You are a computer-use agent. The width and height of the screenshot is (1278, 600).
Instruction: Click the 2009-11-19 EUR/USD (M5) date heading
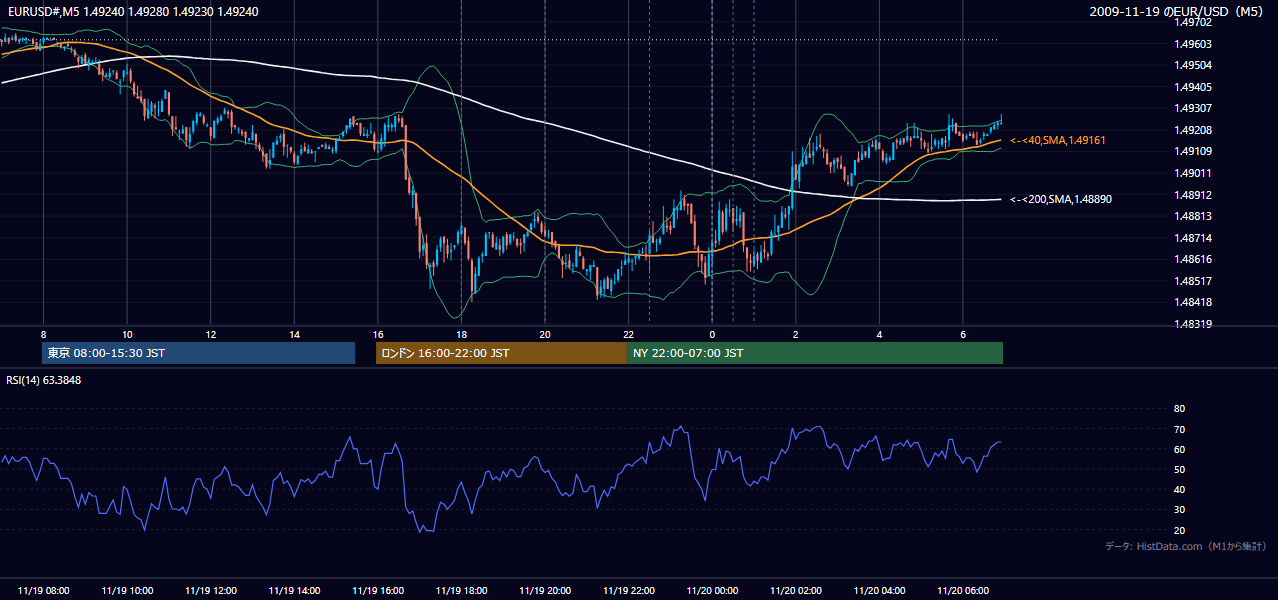pyautogui.click(x=1178, y=12)
